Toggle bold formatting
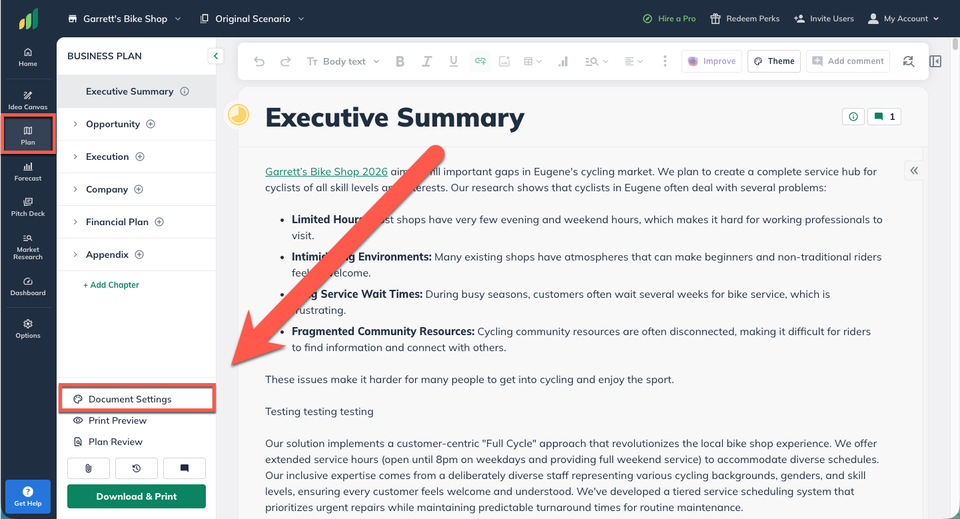 [400, 61]
